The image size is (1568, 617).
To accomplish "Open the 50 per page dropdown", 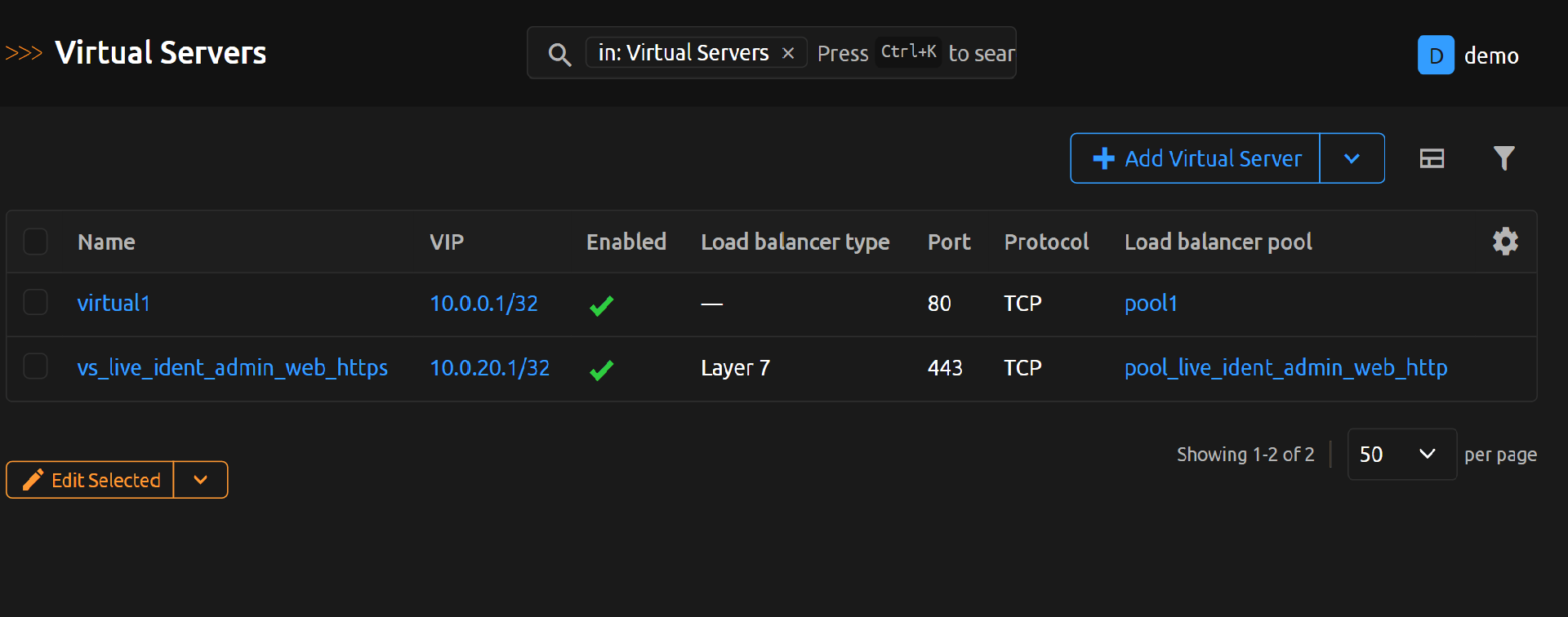I will point(1401,455).
